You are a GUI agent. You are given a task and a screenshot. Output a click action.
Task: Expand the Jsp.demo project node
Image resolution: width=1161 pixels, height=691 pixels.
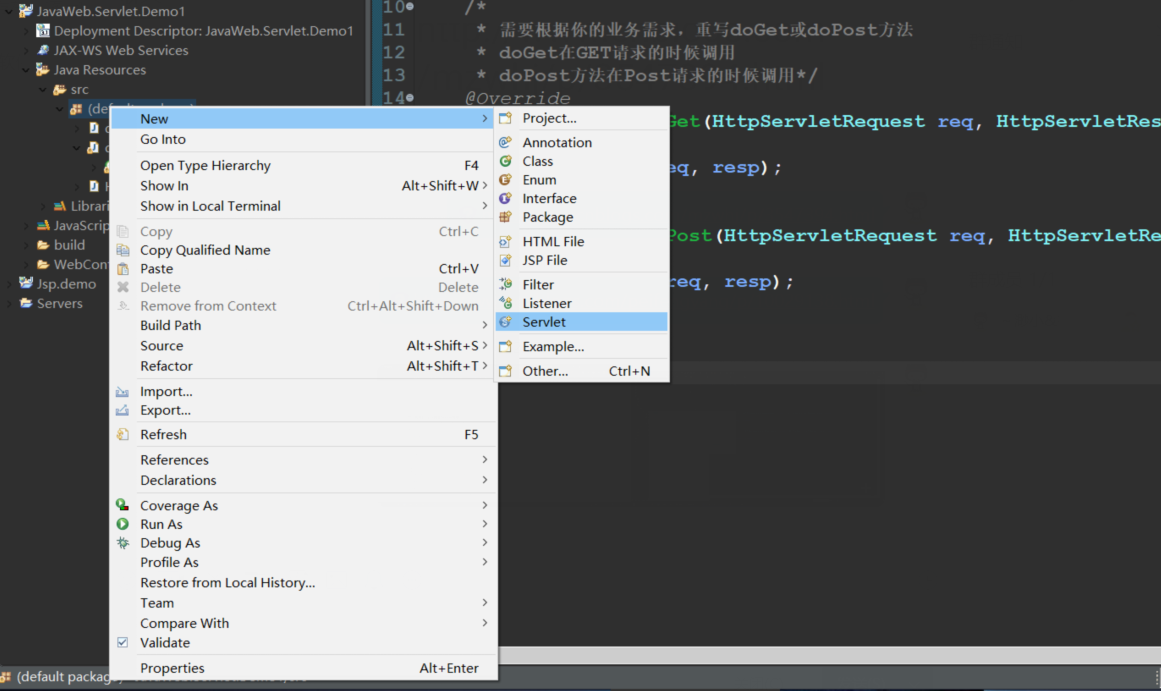tap(9, 284)
